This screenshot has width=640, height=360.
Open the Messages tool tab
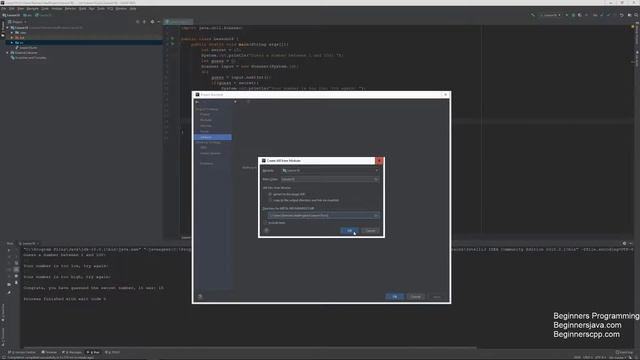[x=72, y=352]
